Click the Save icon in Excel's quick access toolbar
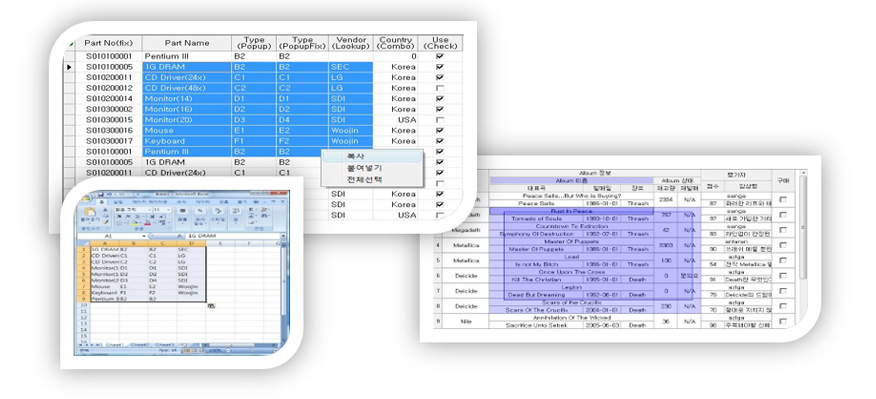The width and height of the screenshot is (876, 399). point(101,194)
